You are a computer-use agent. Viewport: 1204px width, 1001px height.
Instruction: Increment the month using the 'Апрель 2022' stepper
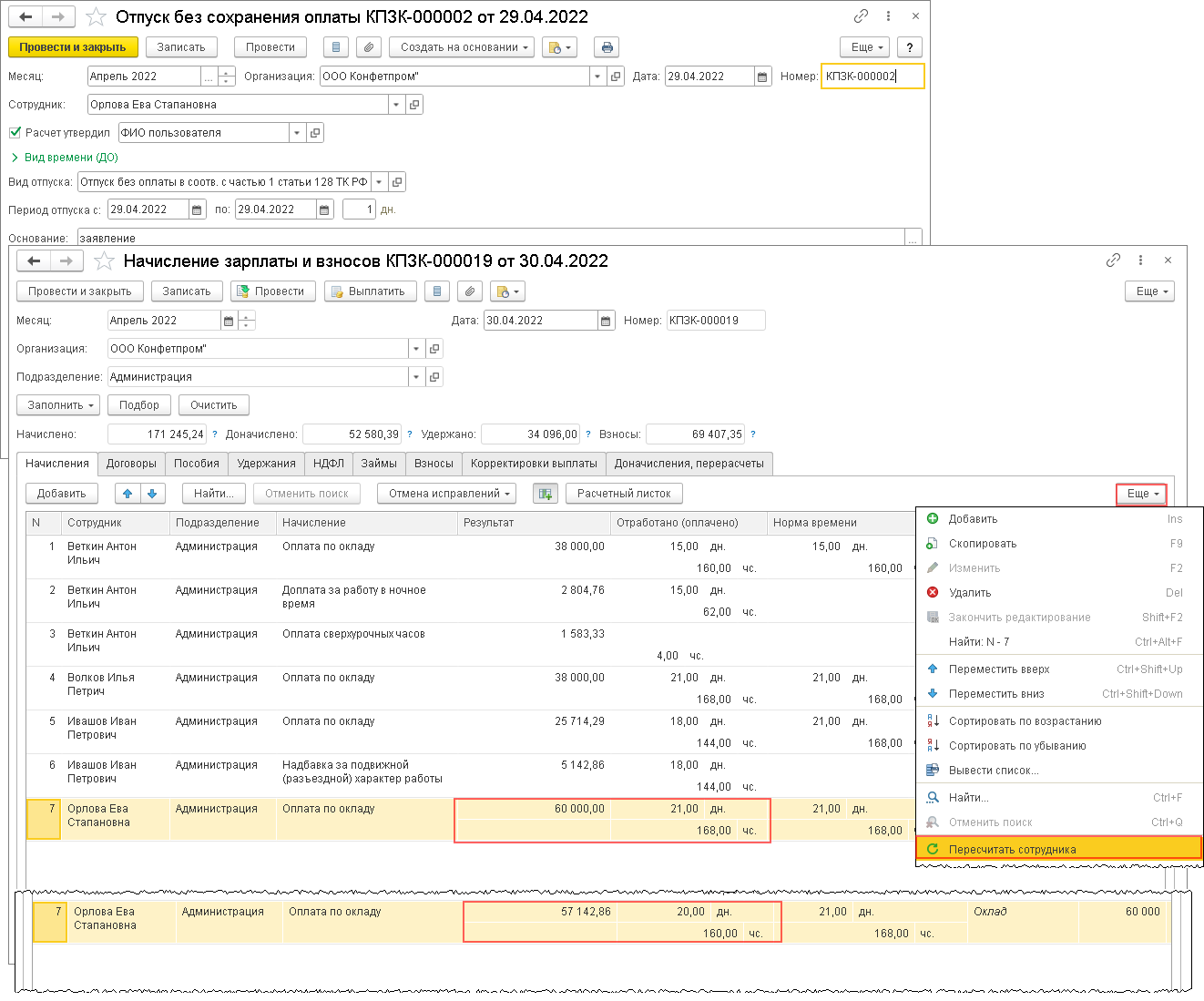click(x=227, y=72)
